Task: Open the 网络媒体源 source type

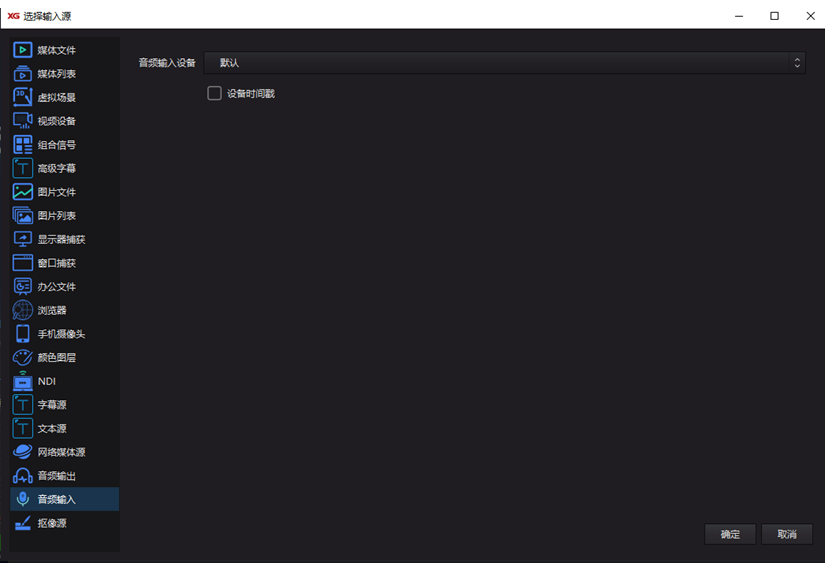Action: coord(64,452)
